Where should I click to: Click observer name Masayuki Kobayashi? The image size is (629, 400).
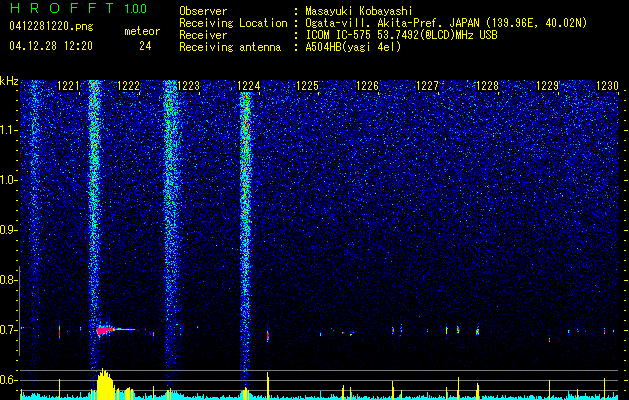coord(359,11)
